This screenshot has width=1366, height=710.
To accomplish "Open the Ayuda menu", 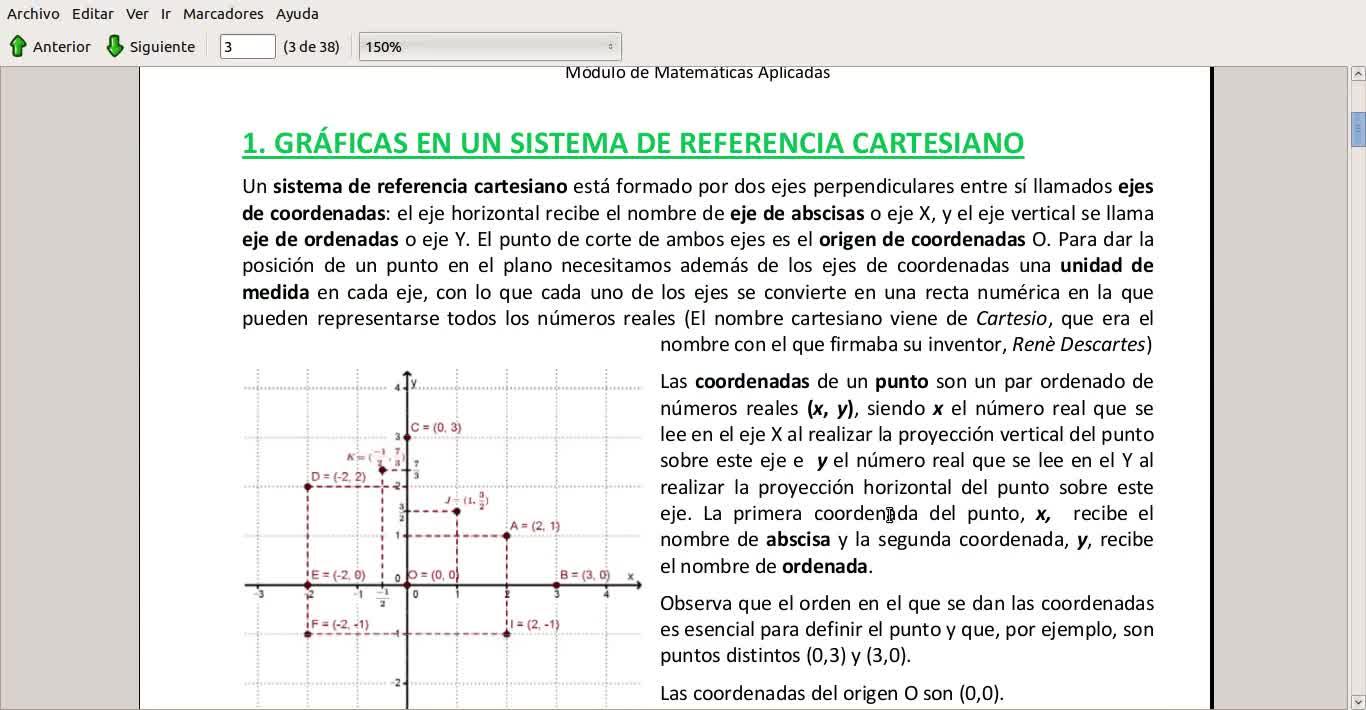I will pyautogui.click(x=297, y=14).
